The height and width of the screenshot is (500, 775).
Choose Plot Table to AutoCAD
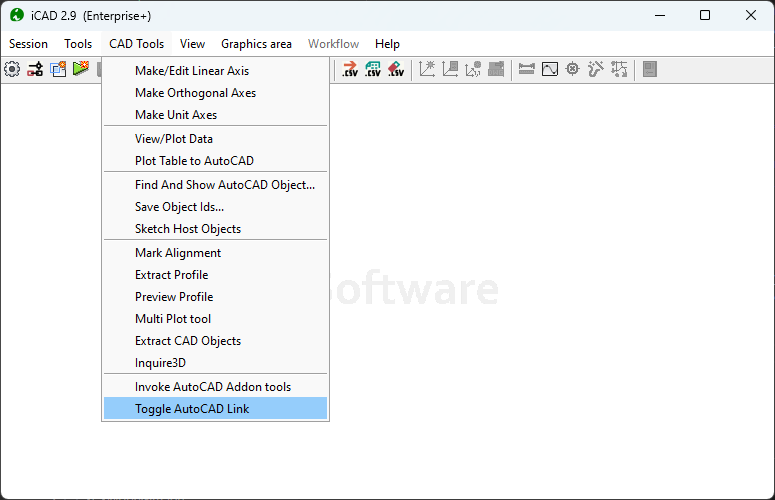point(194,161)
